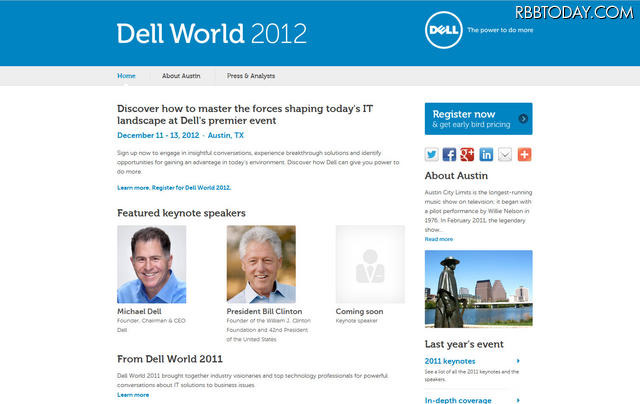Screen dimensions: 640x404
Task: Click About Austin sidebar heading
Action: tap(456, 175)
